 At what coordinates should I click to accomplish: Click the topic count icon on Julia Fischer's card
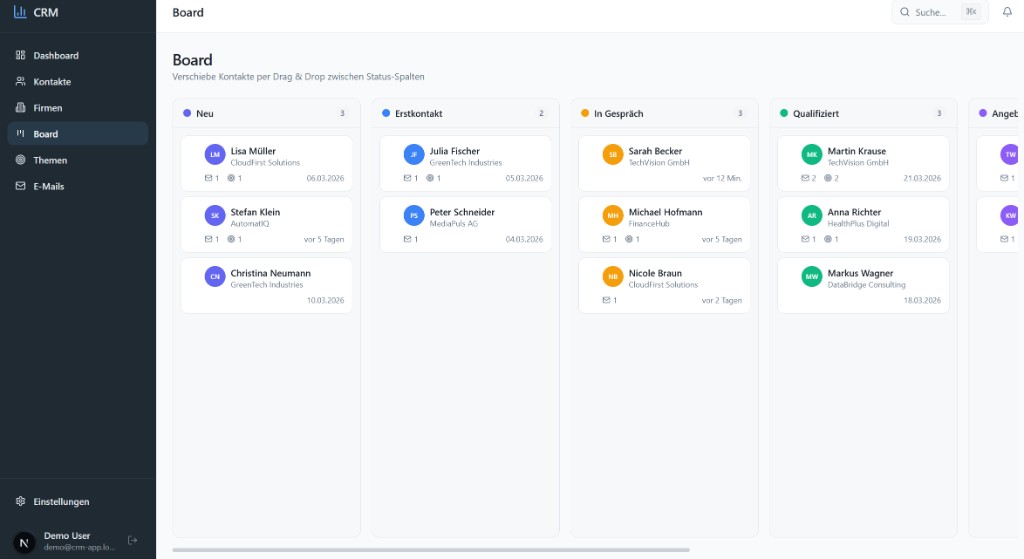(430, 178)
